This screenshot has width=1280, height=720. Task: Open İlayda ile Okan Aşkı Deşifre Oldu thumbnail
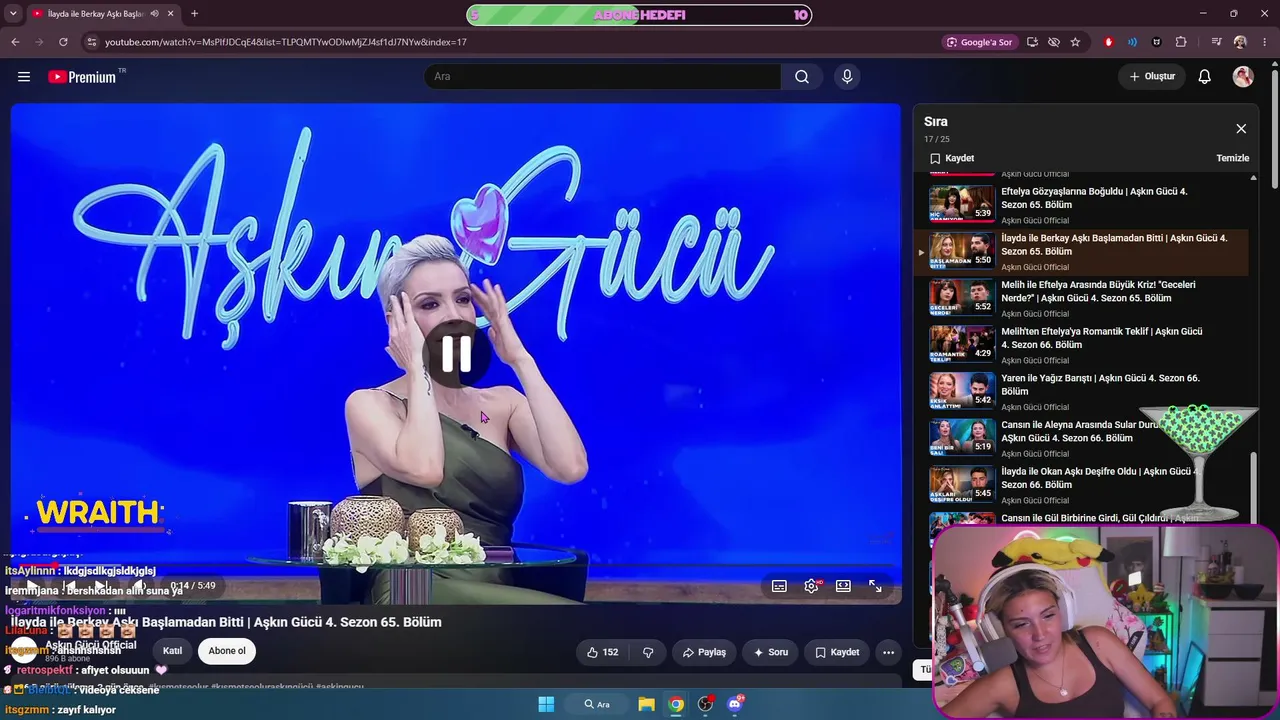point(962,484)
